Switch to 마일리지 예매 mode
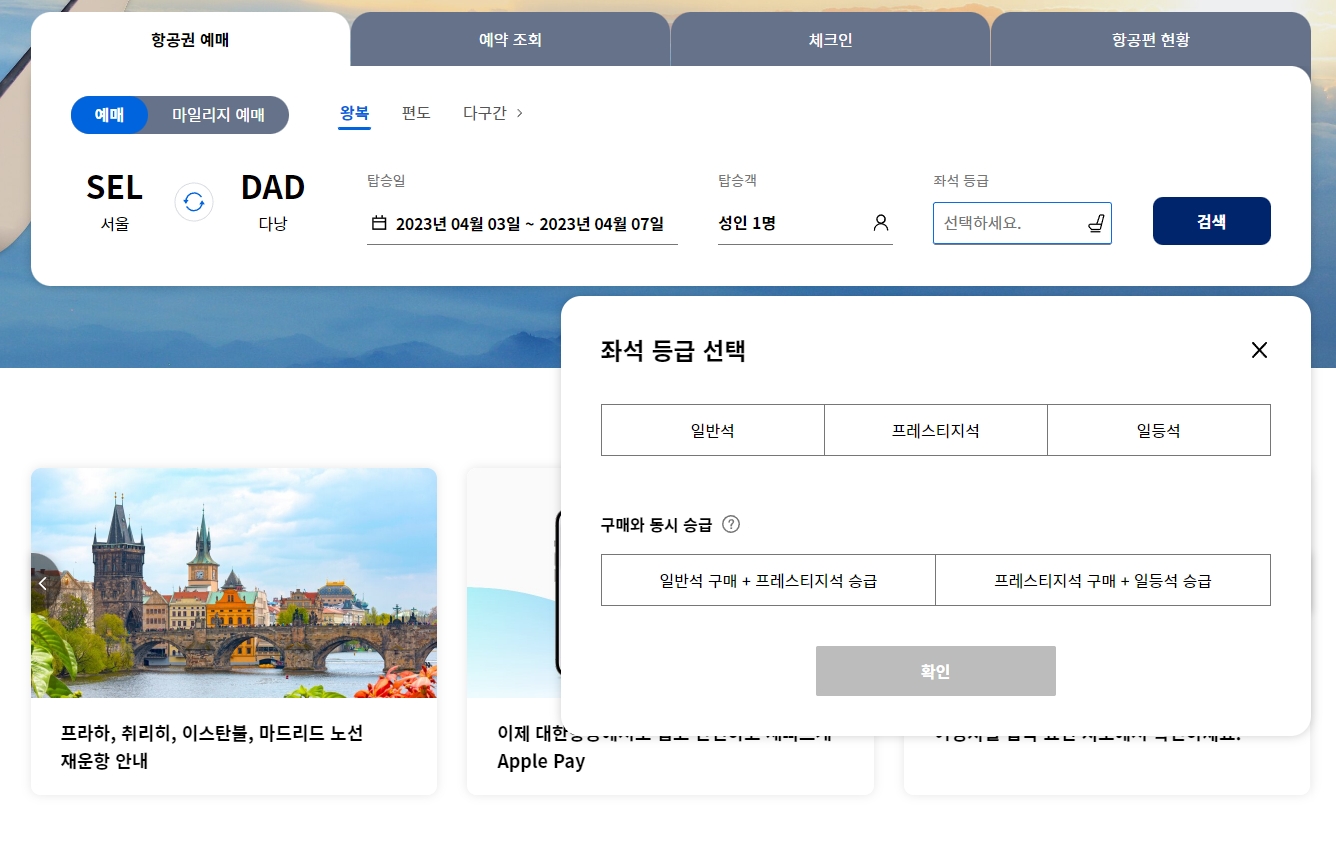The width and height of the screenshot is (1336, 857). tap(219, 115)
